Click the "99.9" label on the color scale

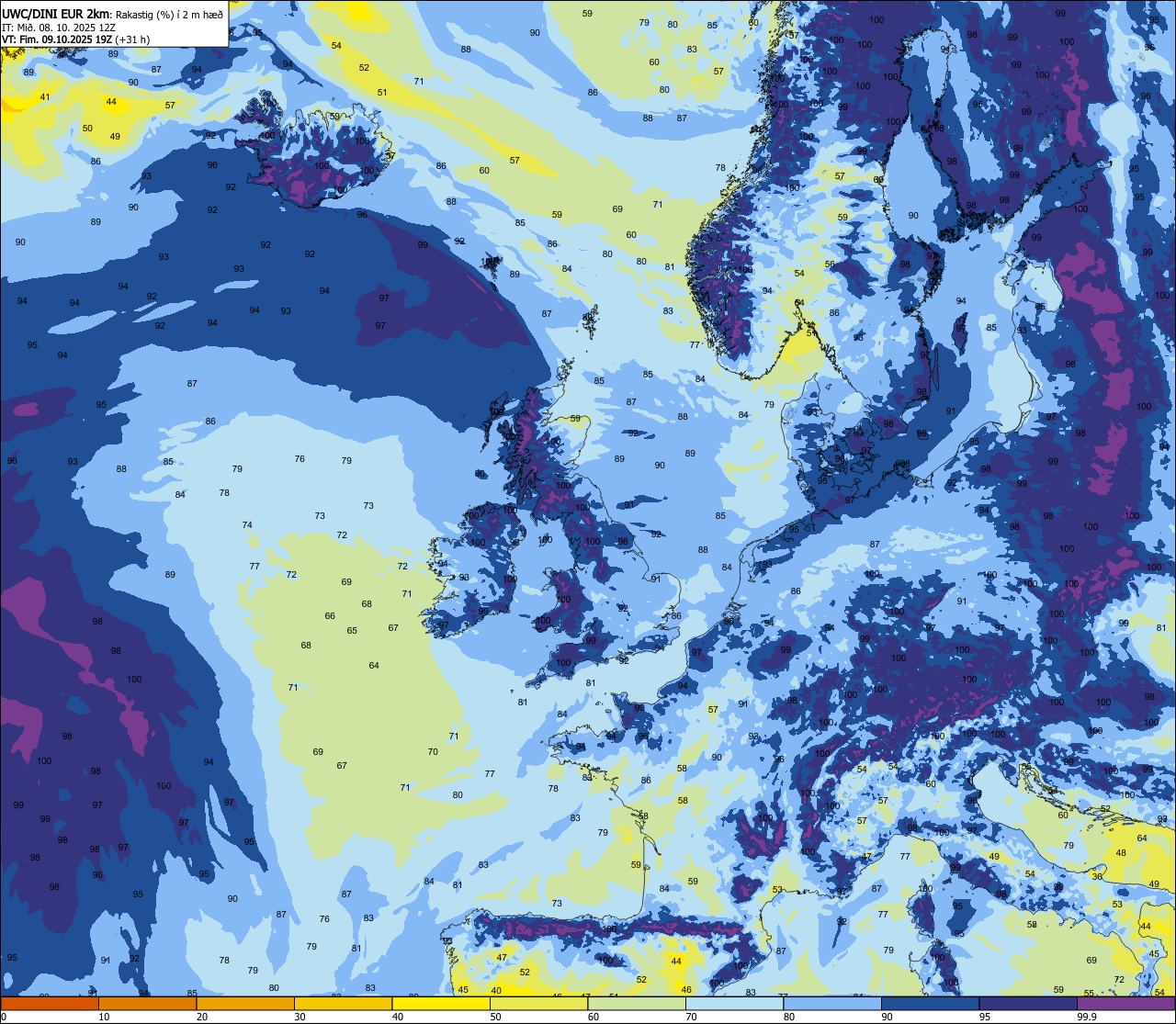1087,1016
